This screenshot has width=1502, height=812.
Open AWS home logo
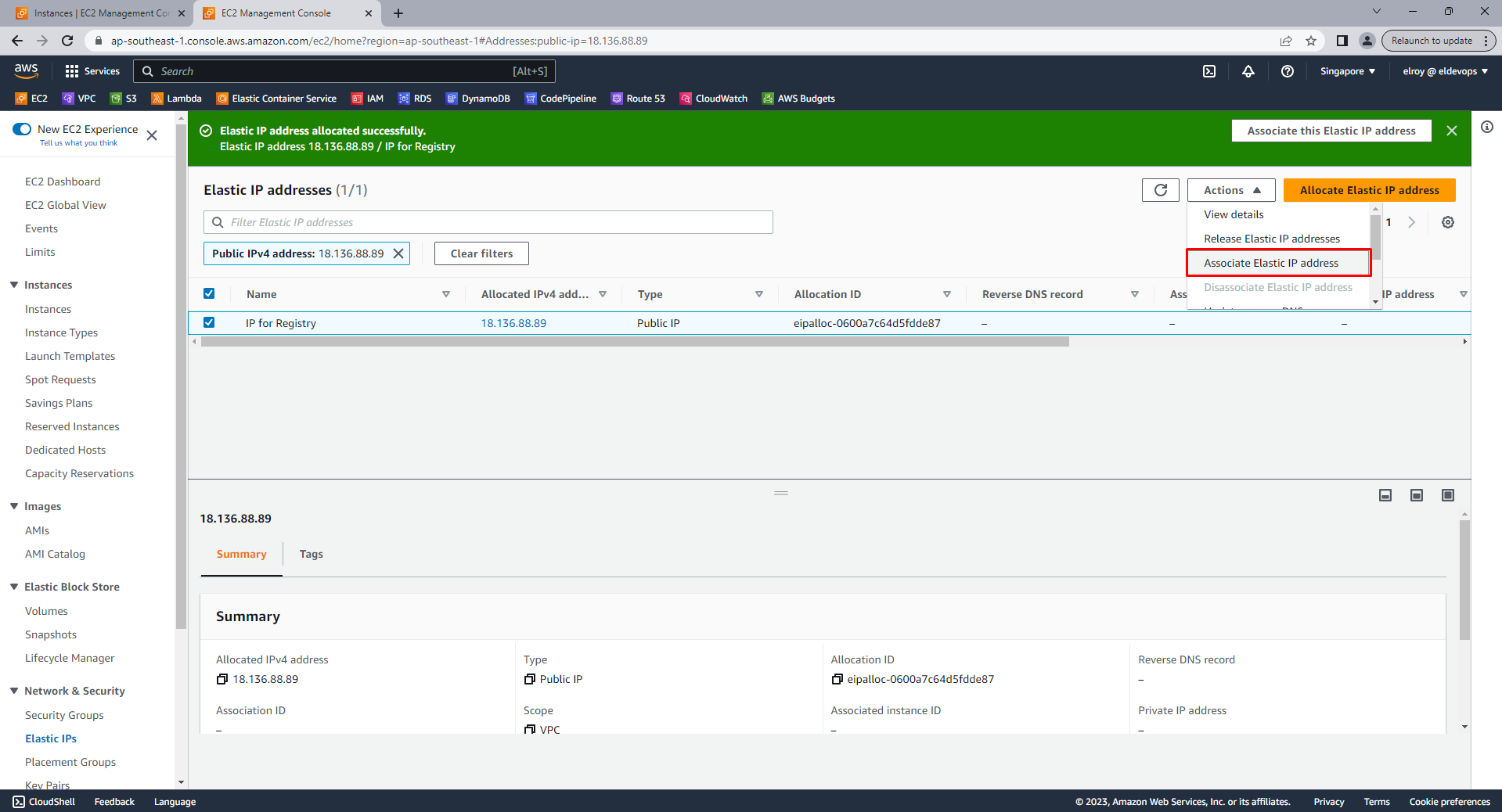[x=26, y=70]
